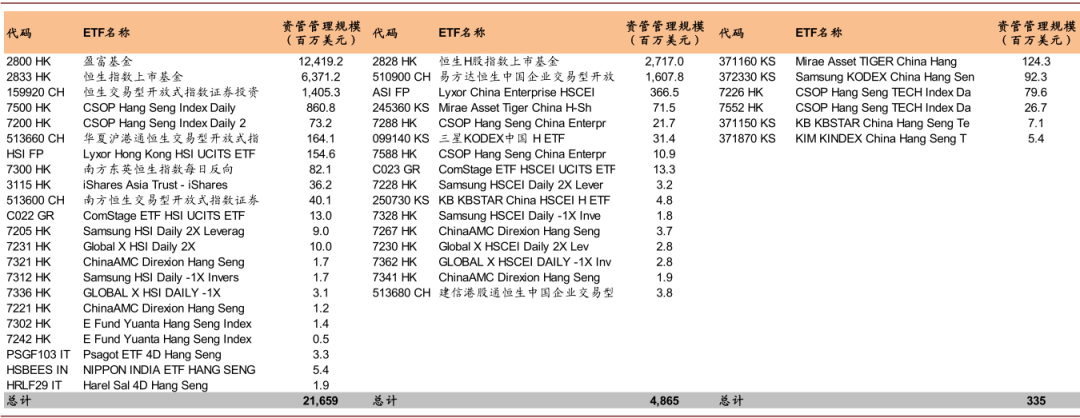Select code 7221 HK
The image size is (1080, 418).
pyautogui.click(x=28, y=308)
